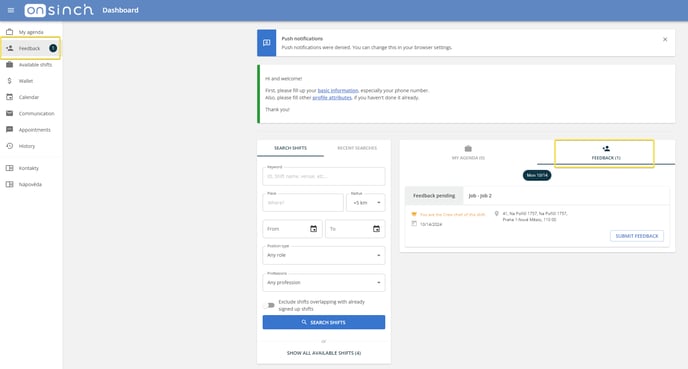This screenshot has width=688, height=369.
Task: Click the My agenda briefcase sidebar icon
Action: point(10,32)
